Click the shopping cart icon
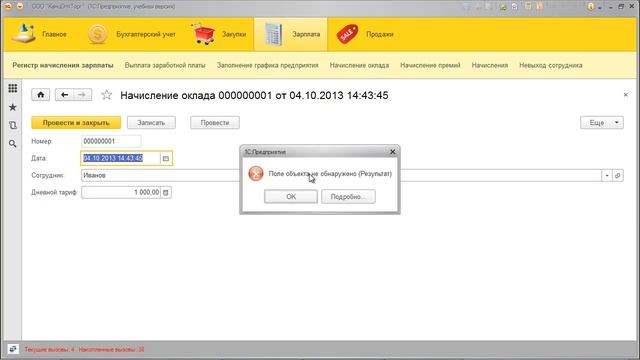 pyautogui.click(x=203, y=34)
